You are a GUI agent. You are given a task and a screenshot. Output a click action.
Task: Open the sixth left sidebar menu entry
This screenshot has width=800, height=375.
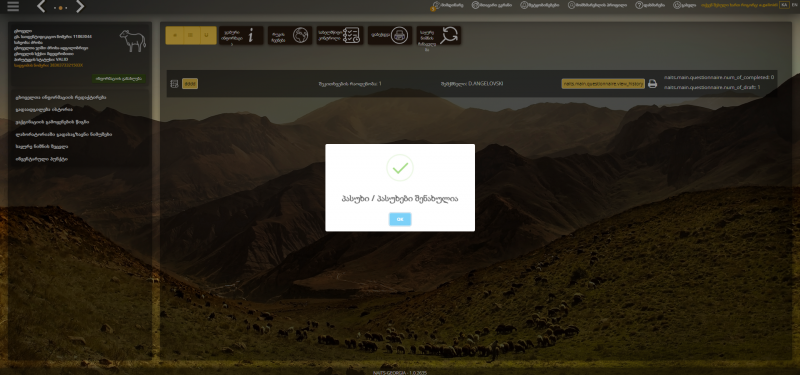[x=42, y=159]
